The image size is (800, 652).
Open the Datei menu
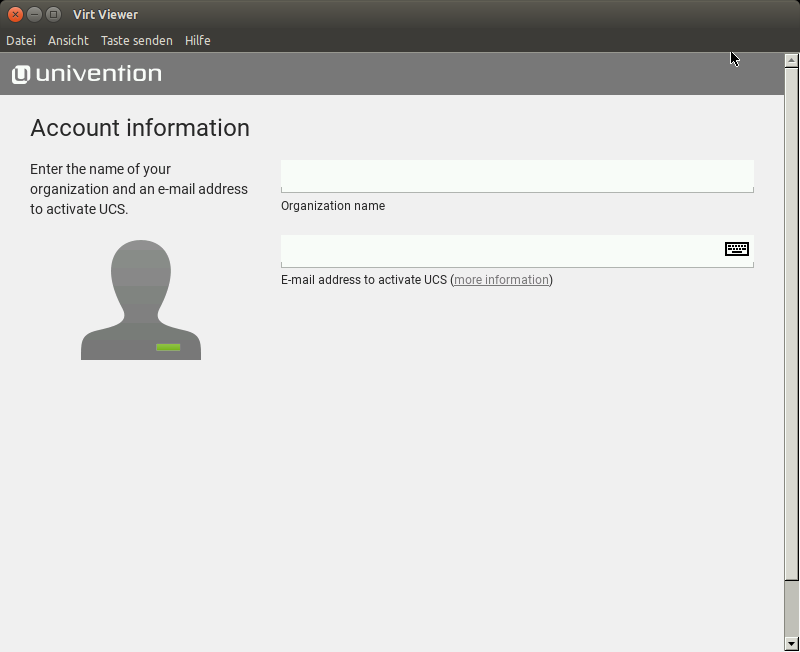[x=21, y=41]
